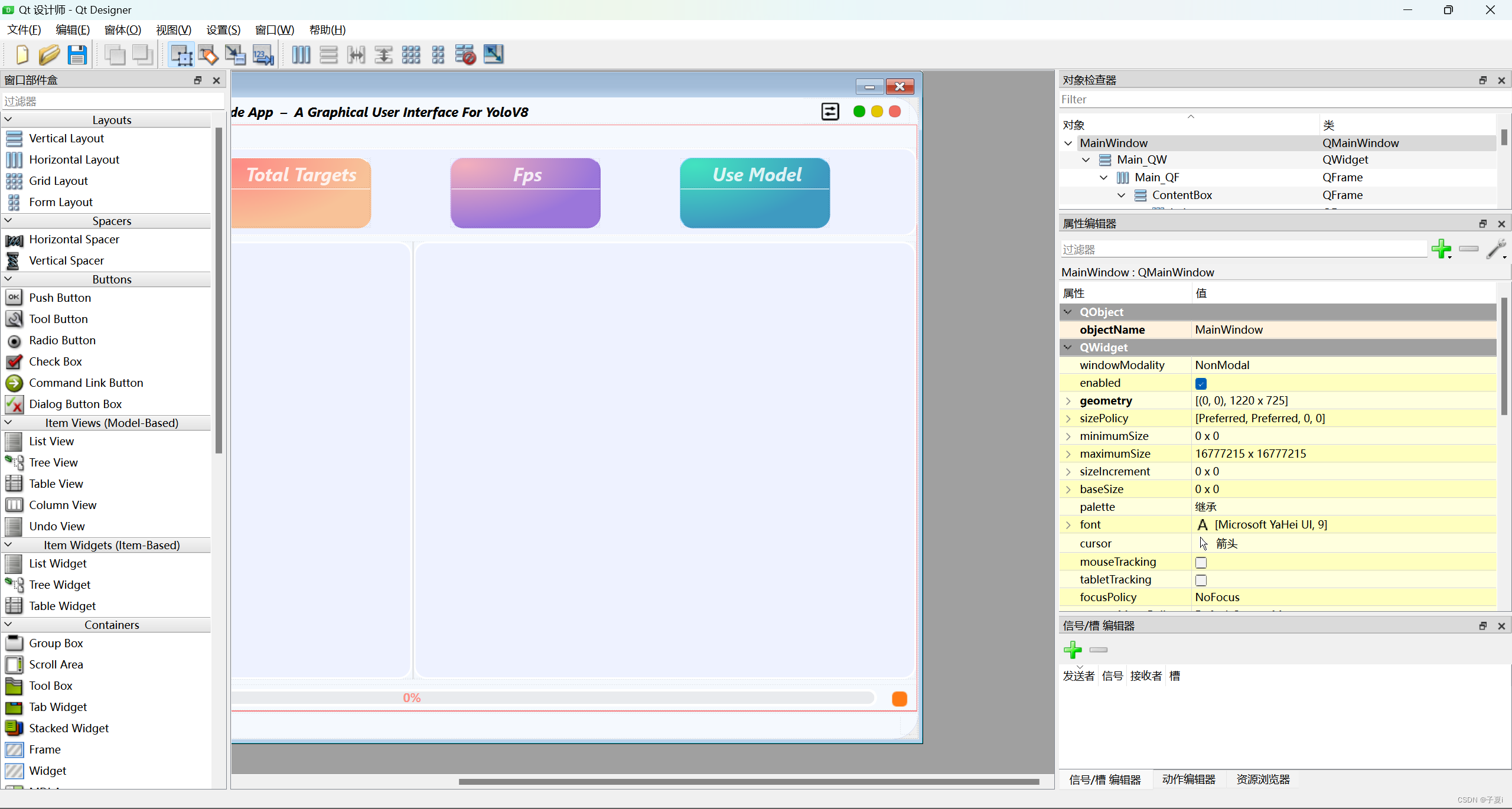Switch to the 资源浏览器 tab
The width and height of the screenshot is (1512, 809).
click(1263, 779)
